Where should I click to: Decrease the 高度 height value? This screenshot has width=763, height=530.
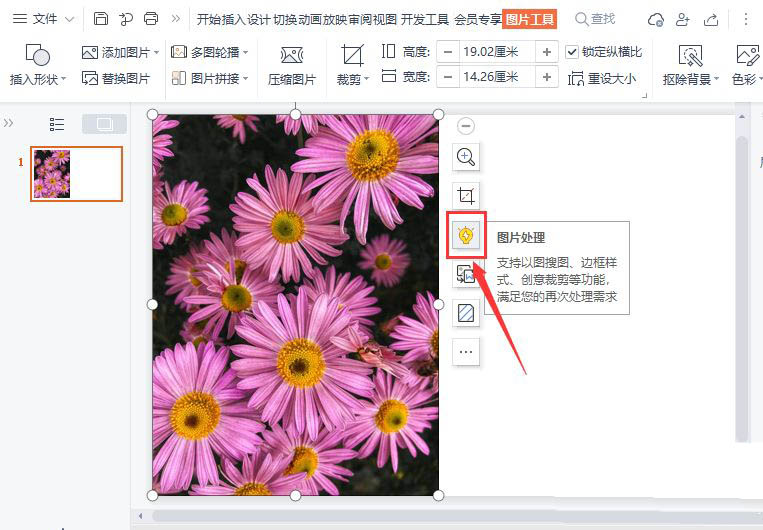pos(448,52)
